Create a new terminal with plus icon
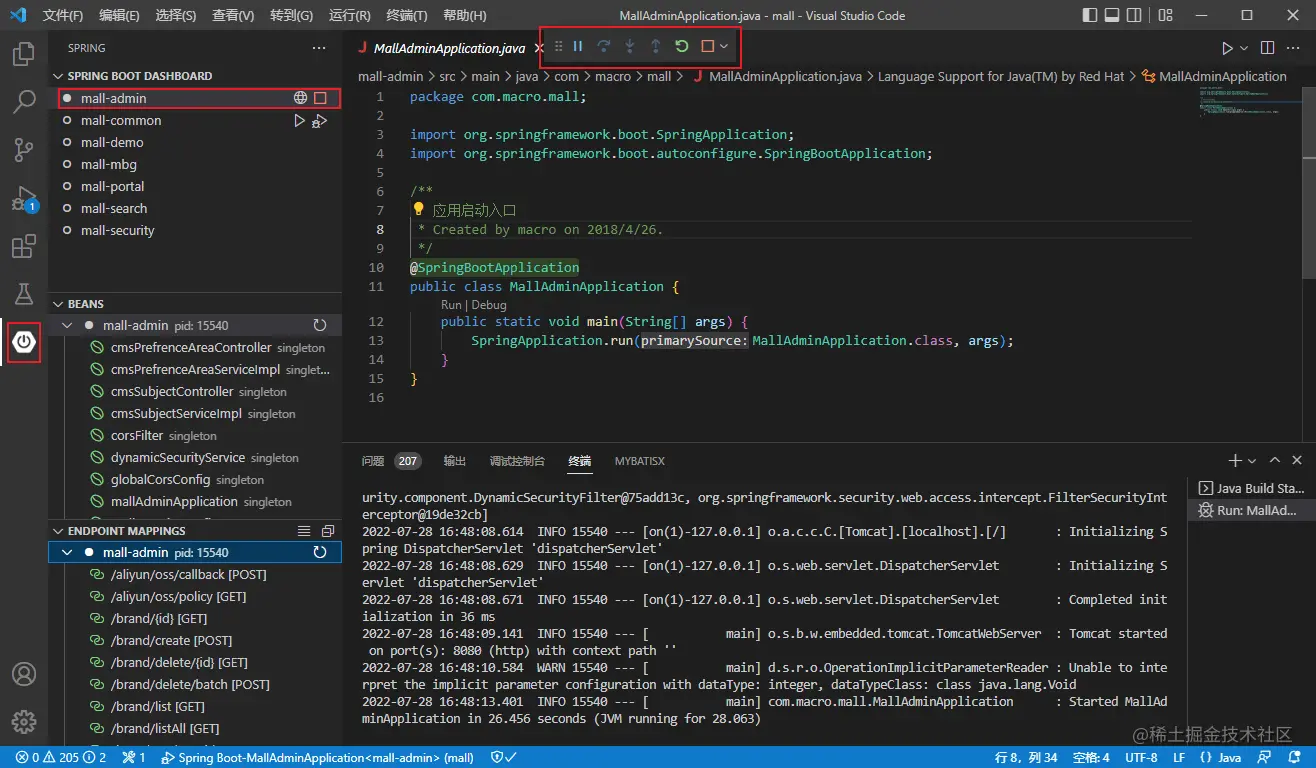Screen dimensions: 1316x768 coord(1235,460)
